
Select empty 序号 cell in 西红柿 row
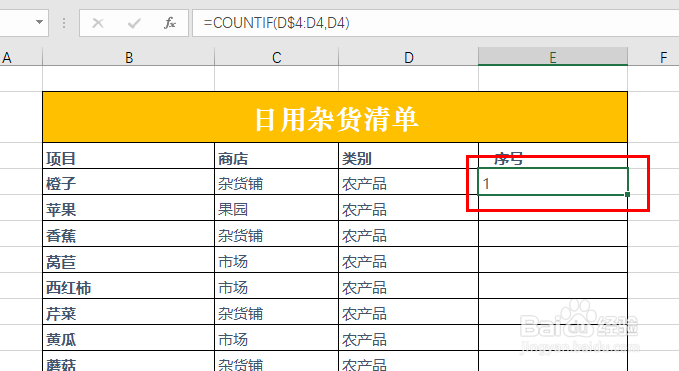[x=553, y=286]
